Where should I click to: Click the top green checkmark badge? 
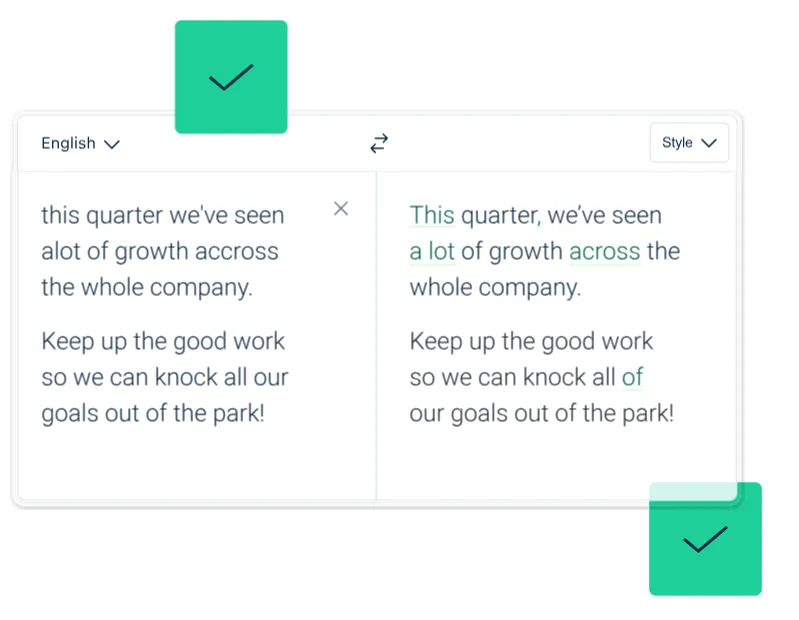pyautogui.click(x=231, y=77)
